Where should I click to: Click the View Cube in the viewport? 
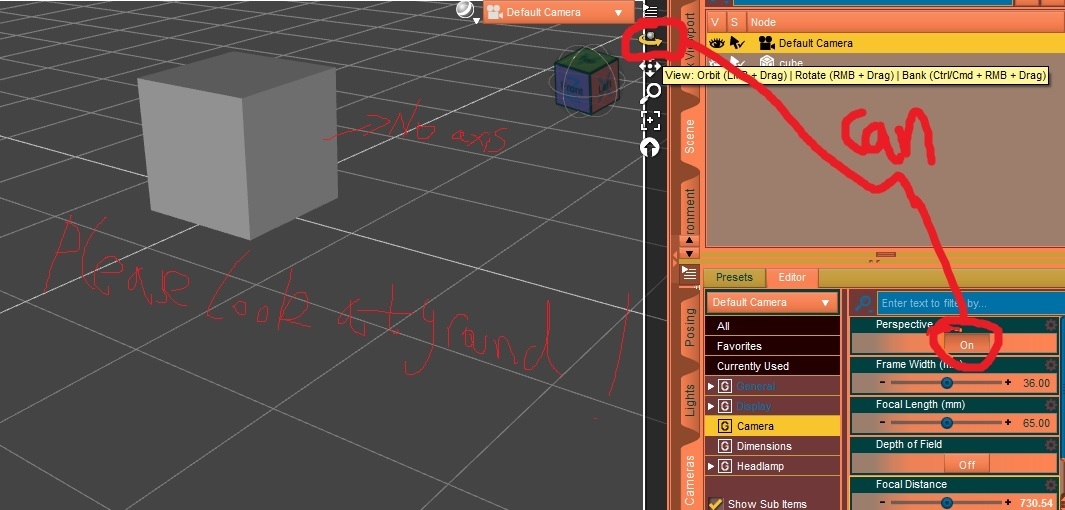[586, 82]
